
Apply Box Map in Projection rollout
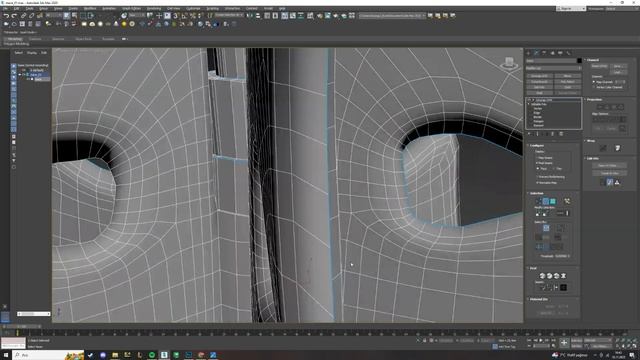click(x=620, y=107)
